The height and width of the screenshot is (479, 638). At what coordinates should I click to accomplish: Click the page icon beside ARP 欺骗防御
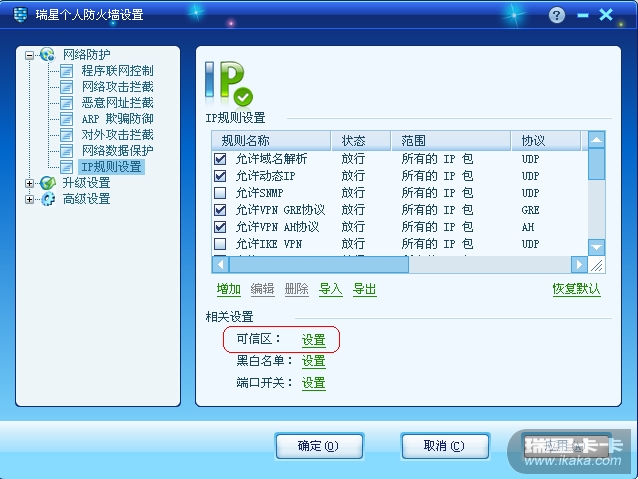(66, 119)
